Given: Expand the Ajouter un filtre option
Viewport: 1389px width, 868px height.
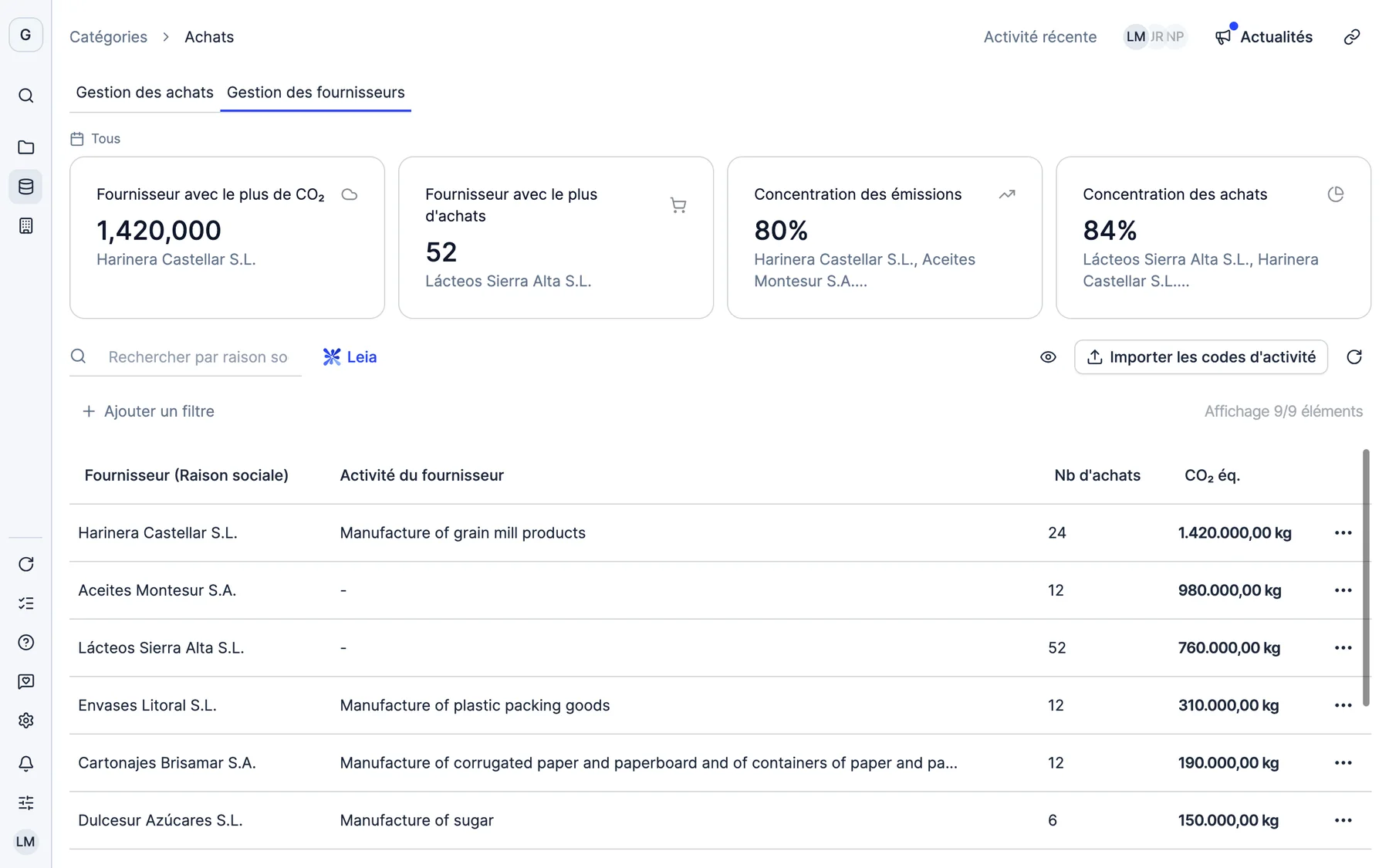Looking at the screenshot, I should (x=148, y=411).
